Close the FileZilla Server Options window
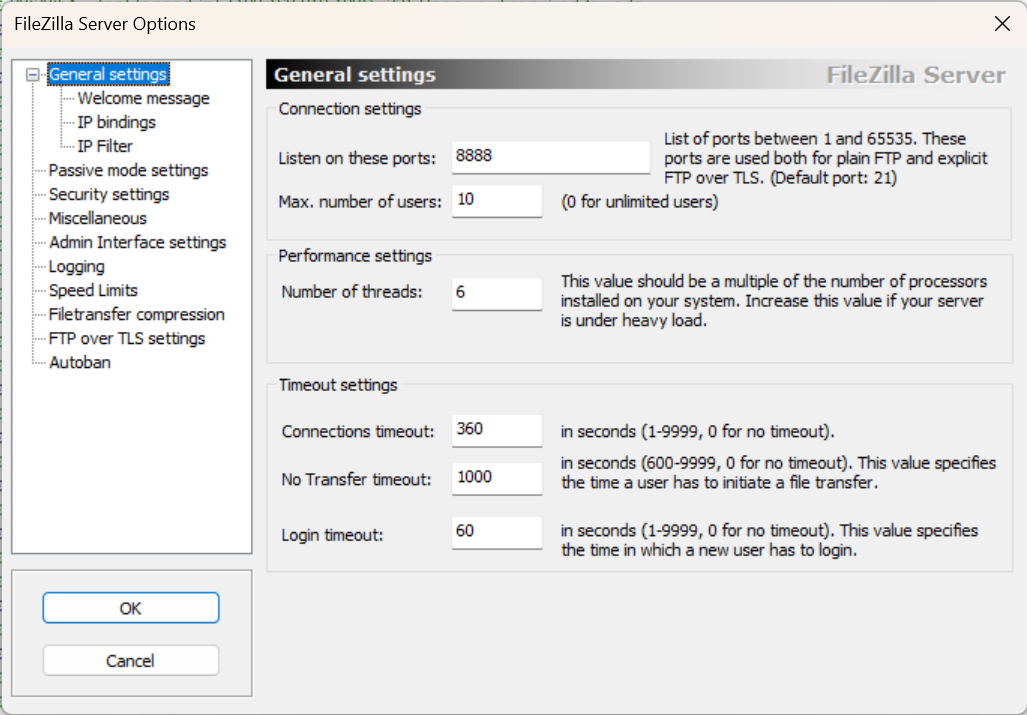Viewport: 1027px width, 715px height. [x=1002, y=24]
